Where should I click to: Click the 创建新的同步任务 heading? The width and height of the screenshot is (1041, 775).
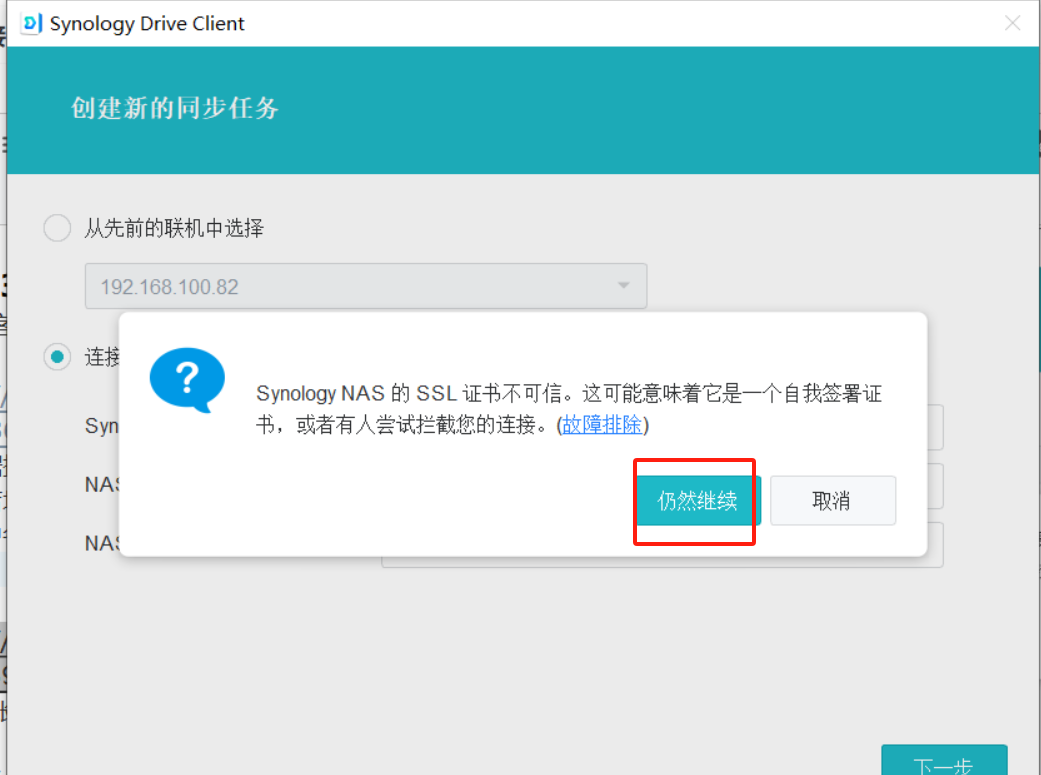pos(175,108)
